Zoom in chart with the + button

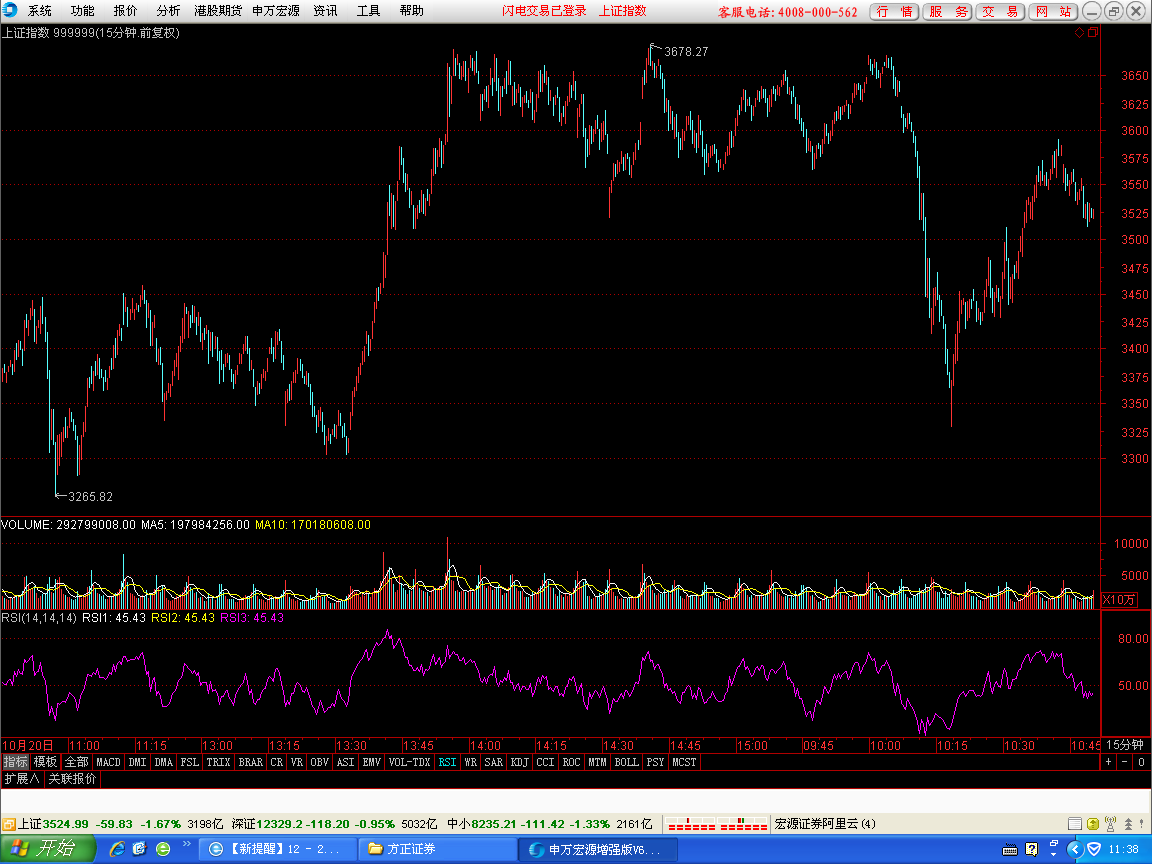[1109, 762]
